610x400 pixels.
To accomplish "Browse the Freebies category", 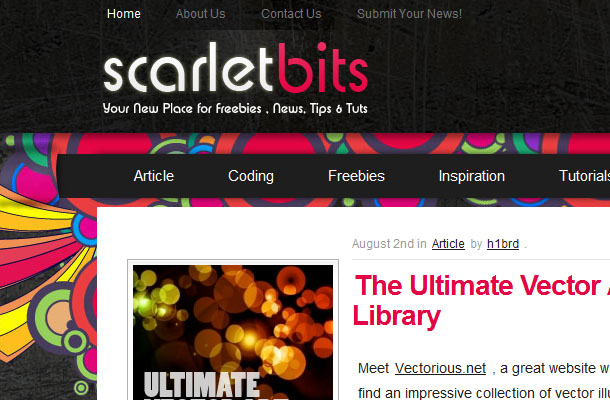I will 356,176.
